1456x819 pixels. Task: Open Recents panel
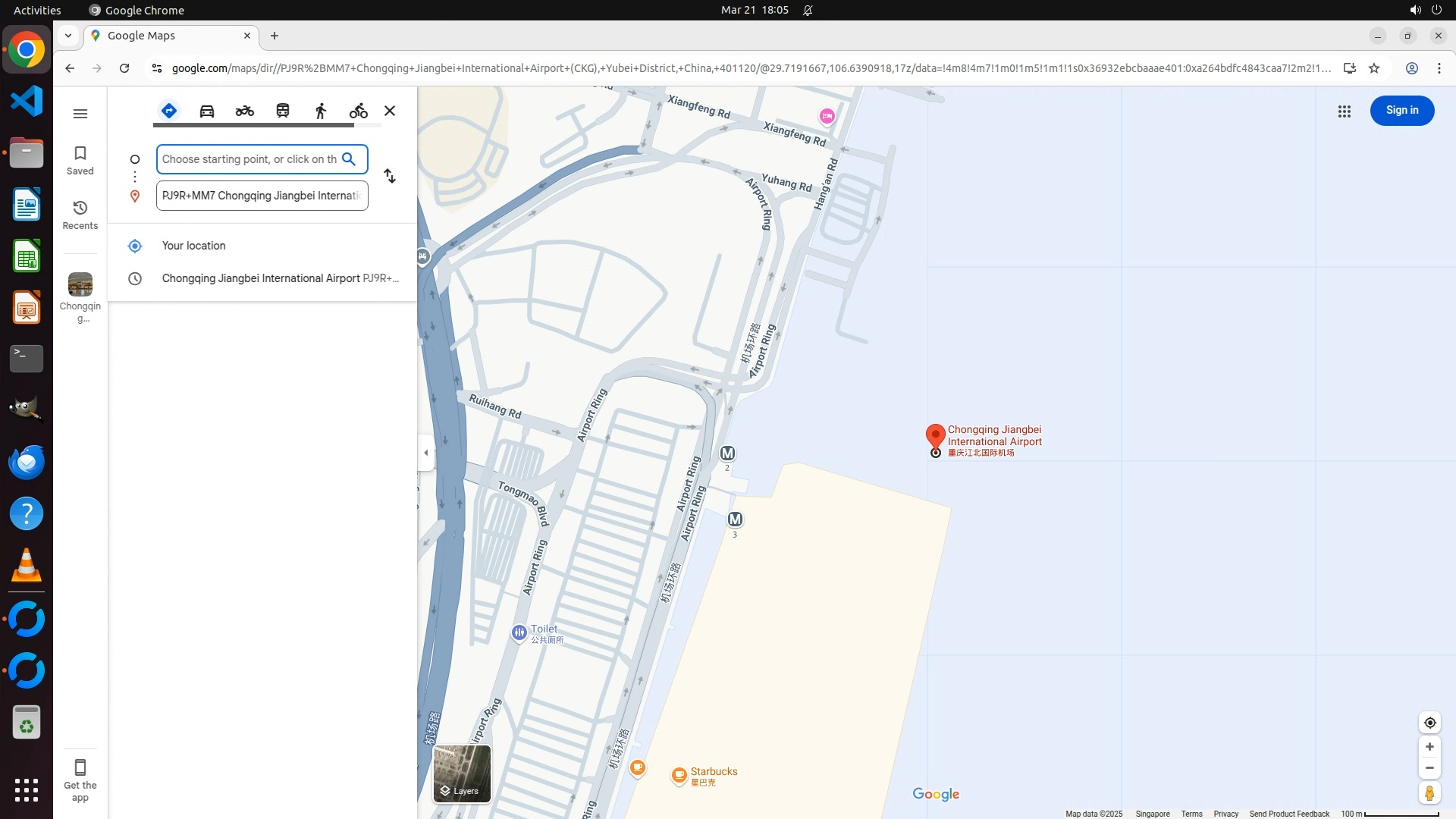click(x=80, y=215)
